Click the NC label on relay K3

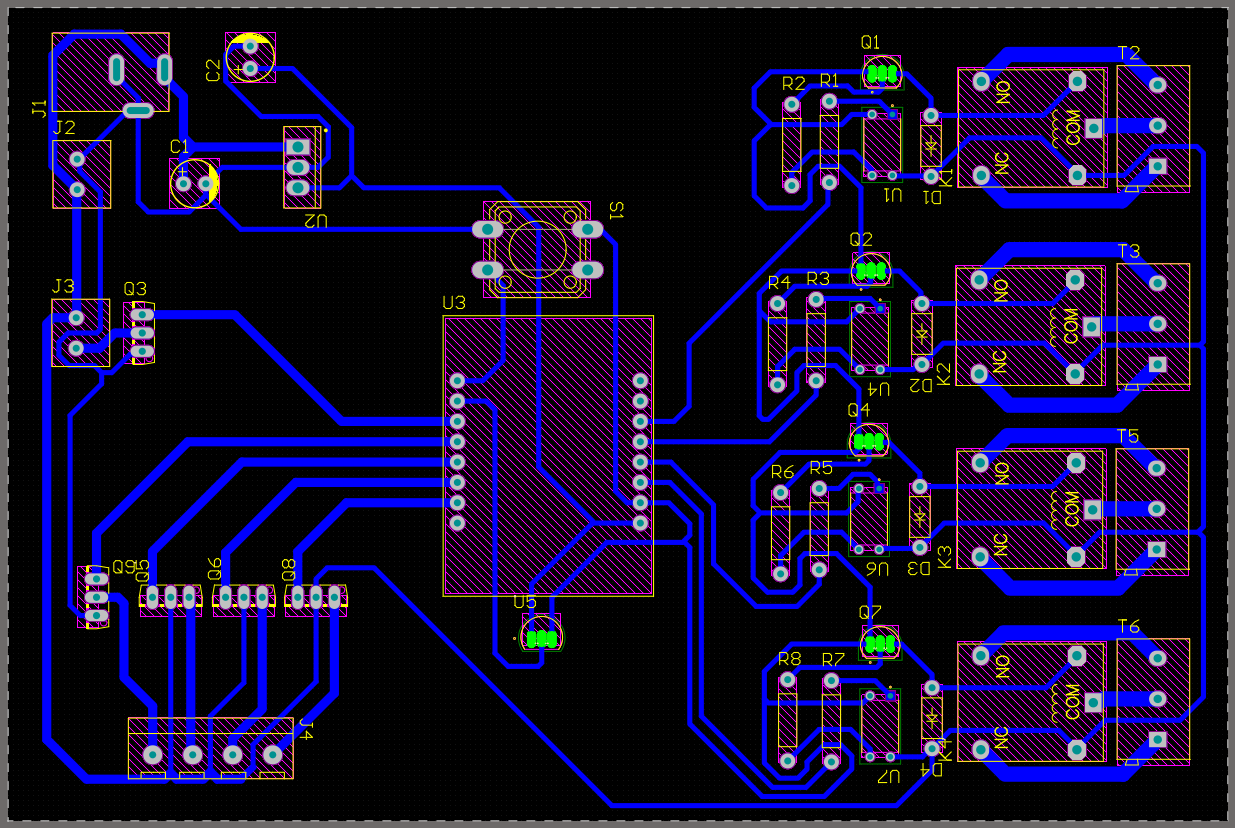pos(999,543)
